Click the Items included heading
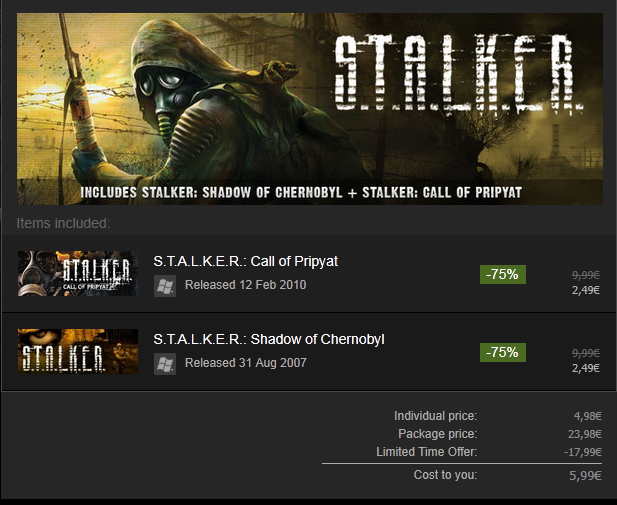 click(x=63, y=223)
